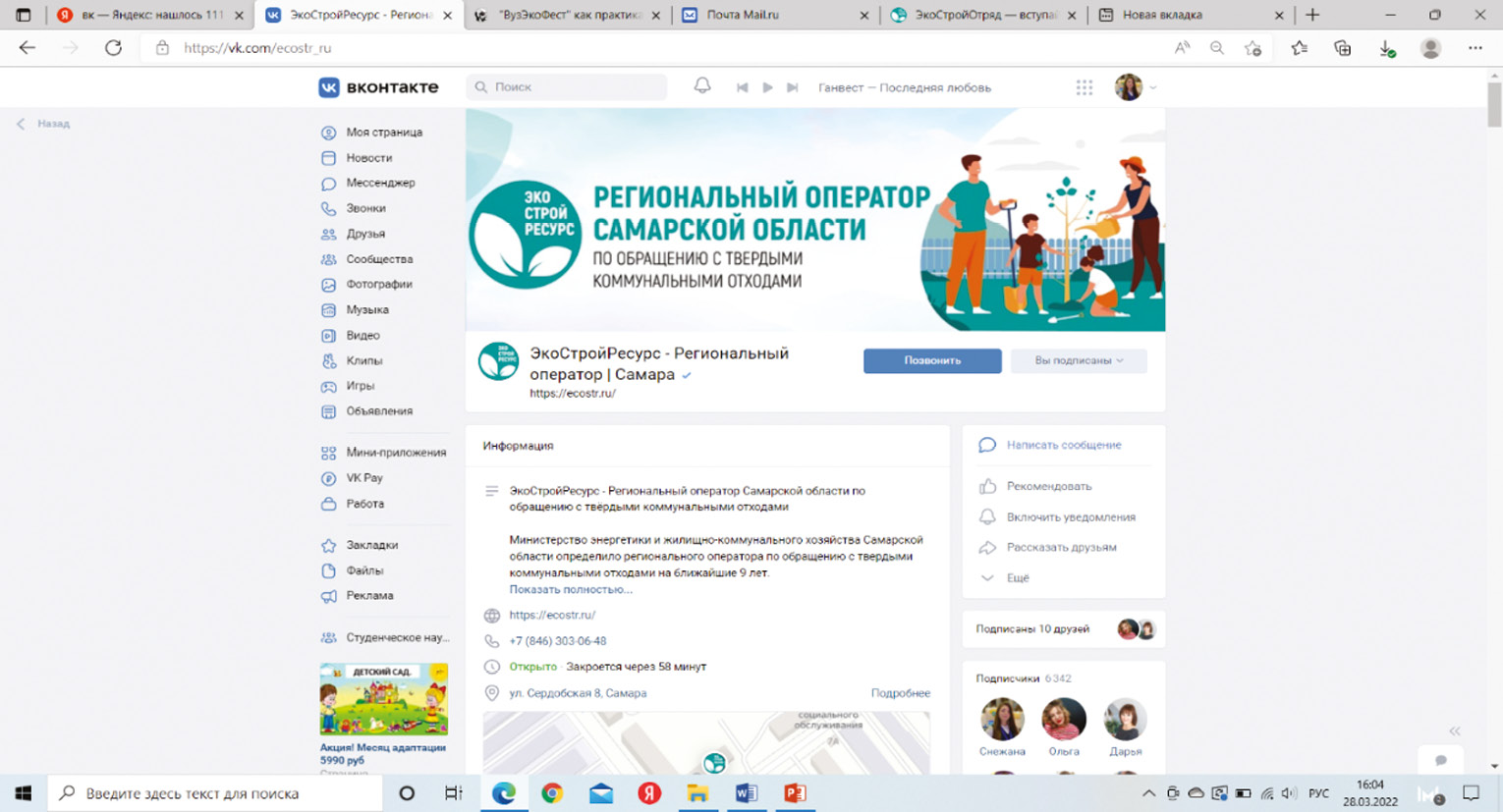The width and height of the screenshot is (1503, 812).
Task: Click "Показать полностью..." link in description
Action: [x=570, y=590]
